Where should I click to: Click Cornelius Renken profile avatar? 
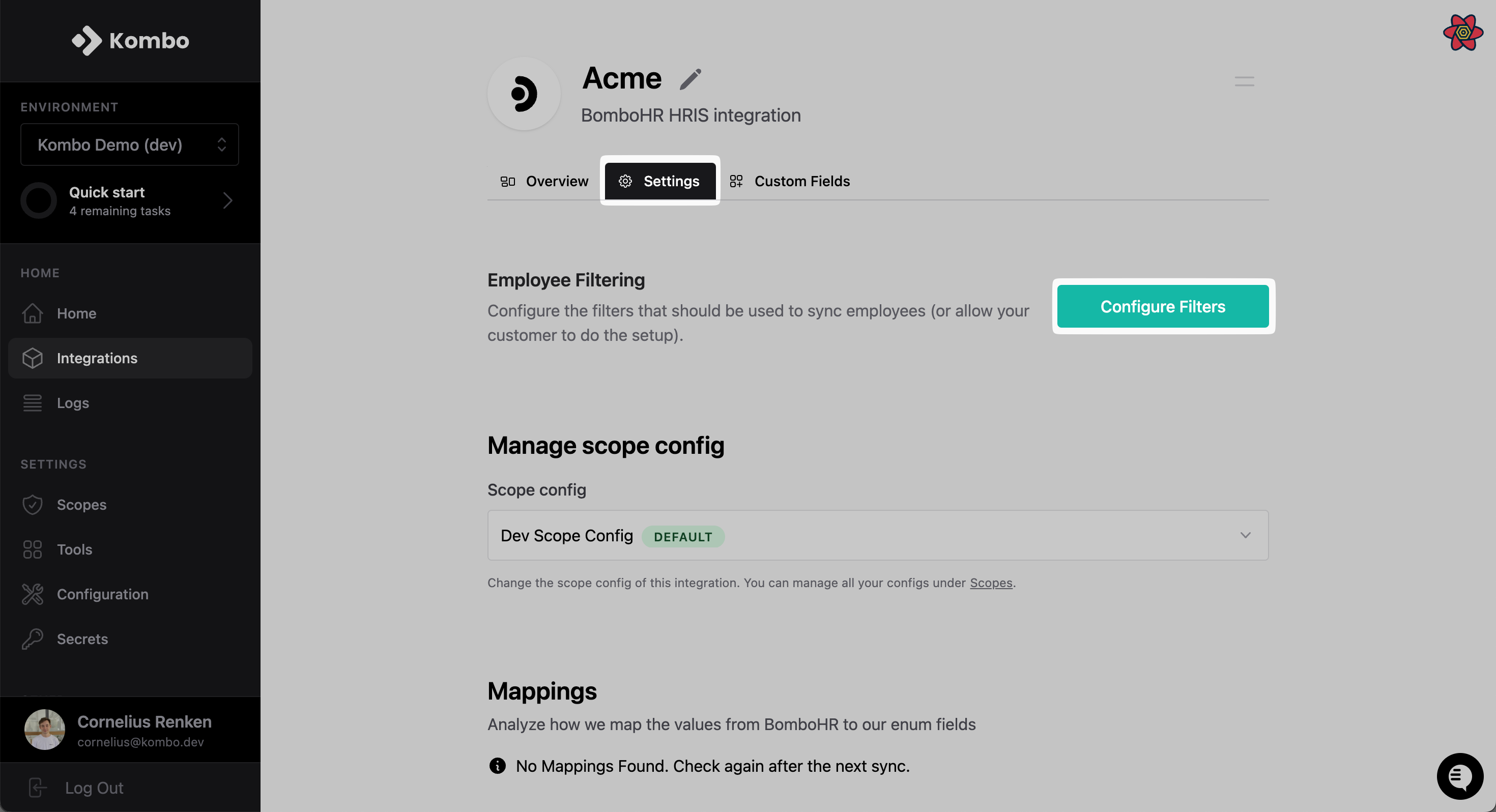pyautogui.click(x=45, y=730)
